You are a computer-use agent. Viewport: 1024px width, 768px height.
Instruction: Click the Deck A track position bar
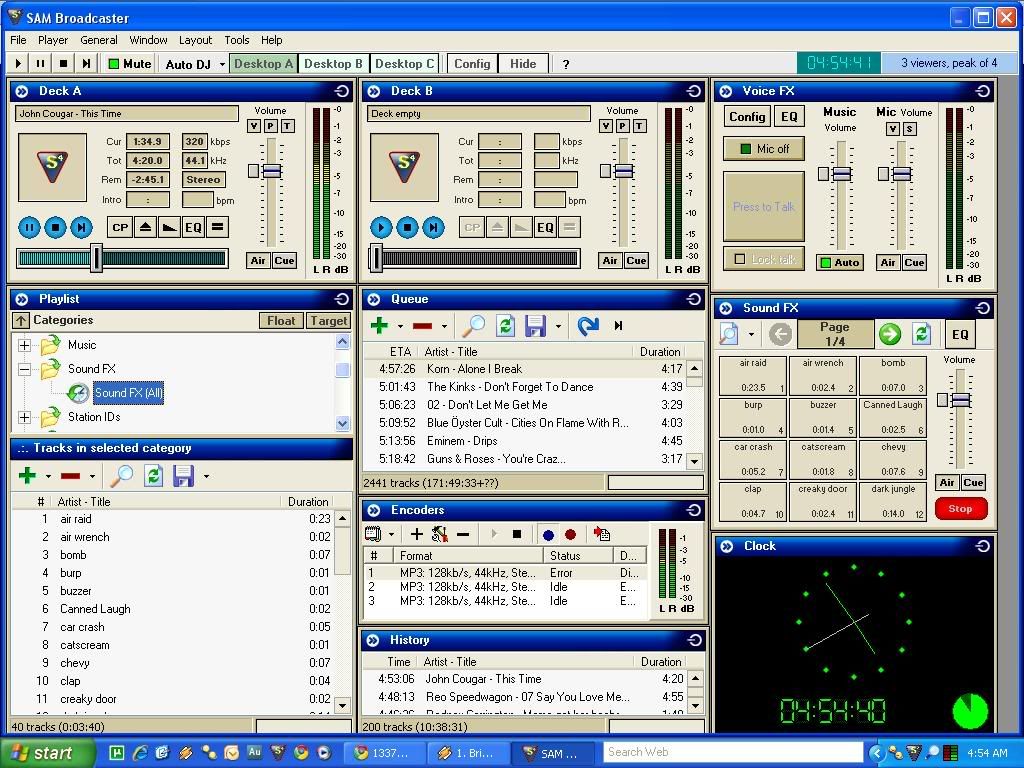tap(122, 259)
